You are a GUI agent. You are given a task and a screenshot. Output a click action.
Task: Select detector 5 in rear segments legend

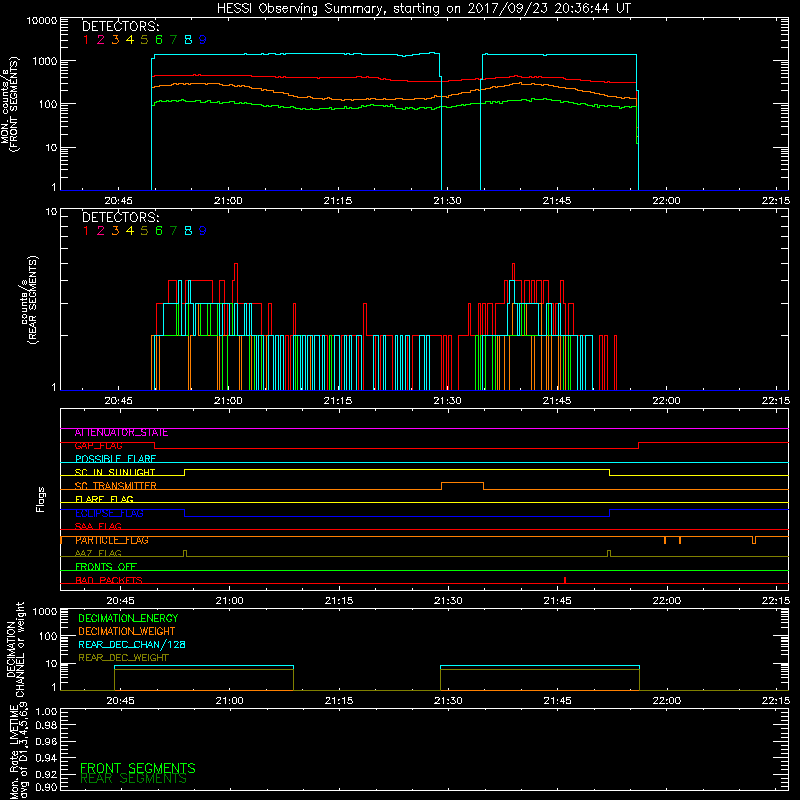pyautogui.click(x=144, y=231)
